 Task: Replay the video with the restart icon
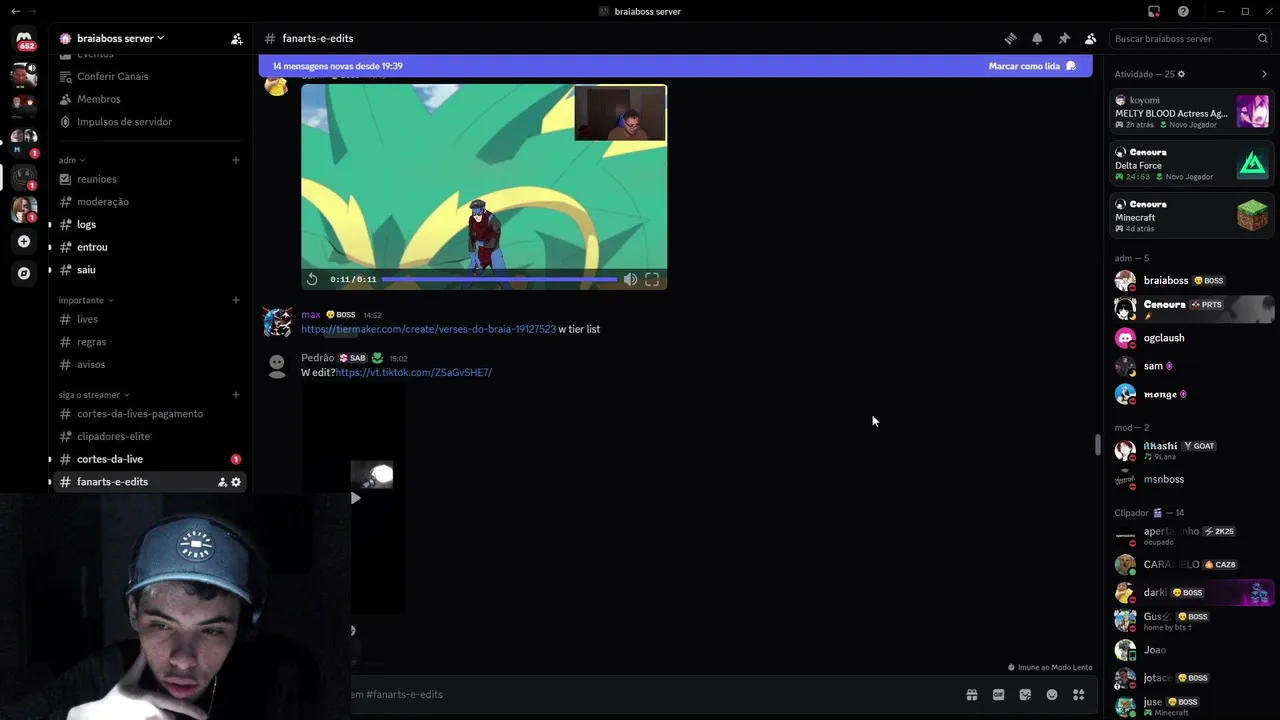(x=313, y=280)
